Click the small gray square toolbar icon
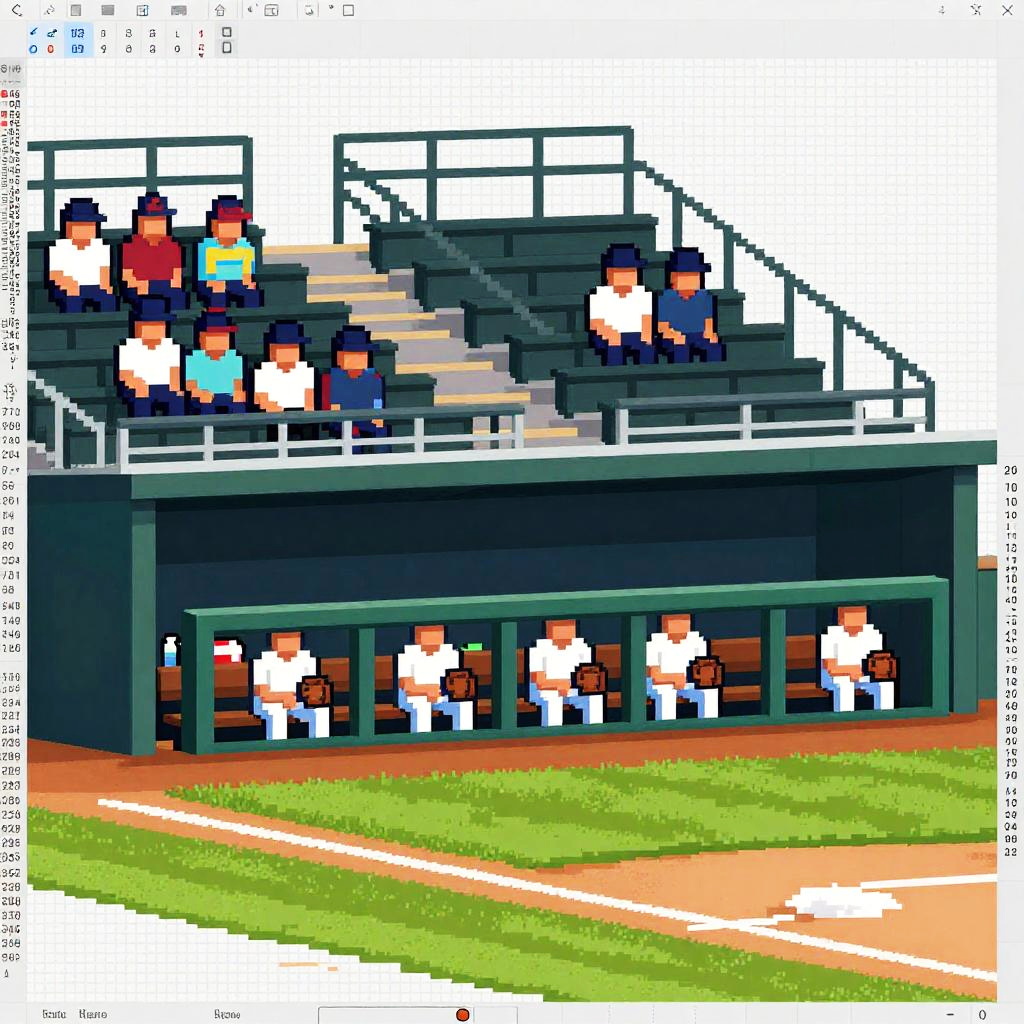The height and width of the screenshot is (1024, 1024). (76, 11)
